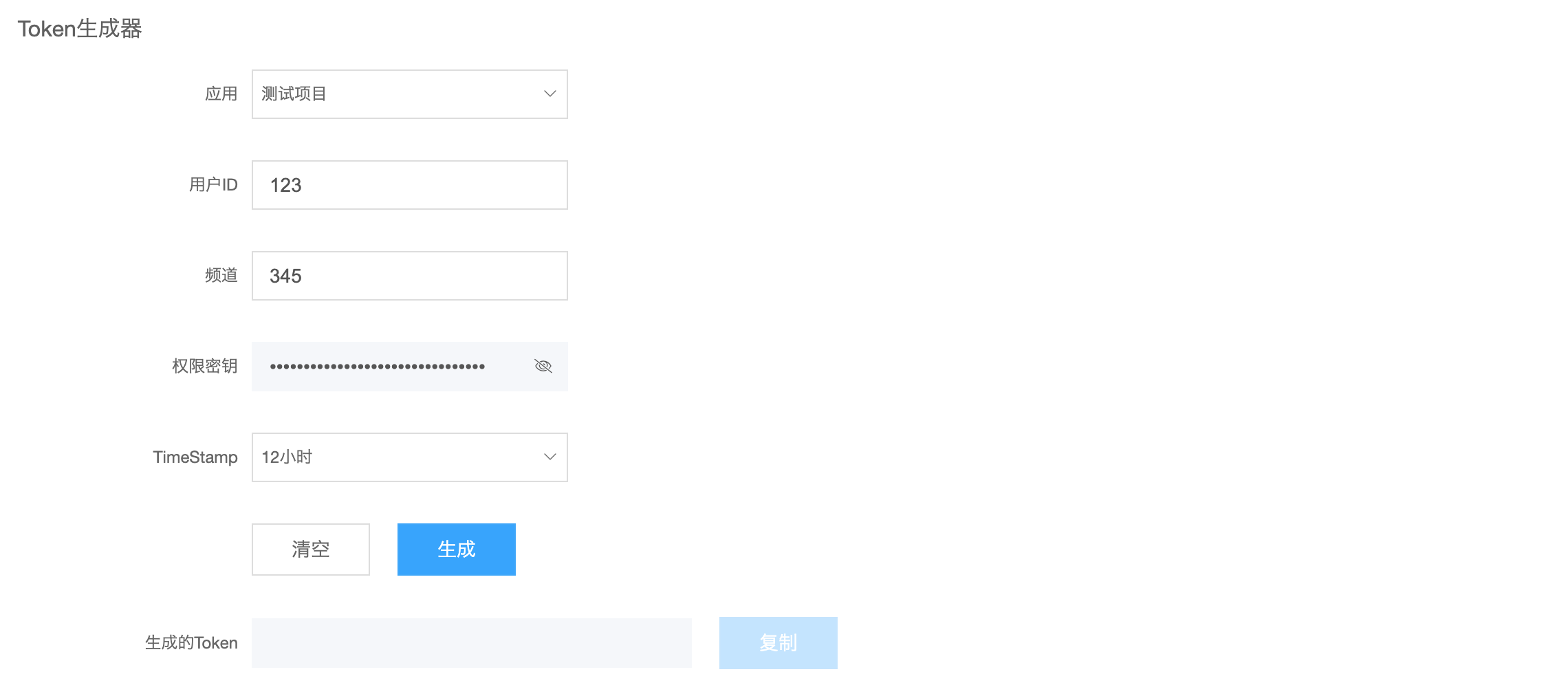This screenshot has width=1568, height=685.
Task: Generate token with the 生成 button
Action: click(x=457, y=550)
